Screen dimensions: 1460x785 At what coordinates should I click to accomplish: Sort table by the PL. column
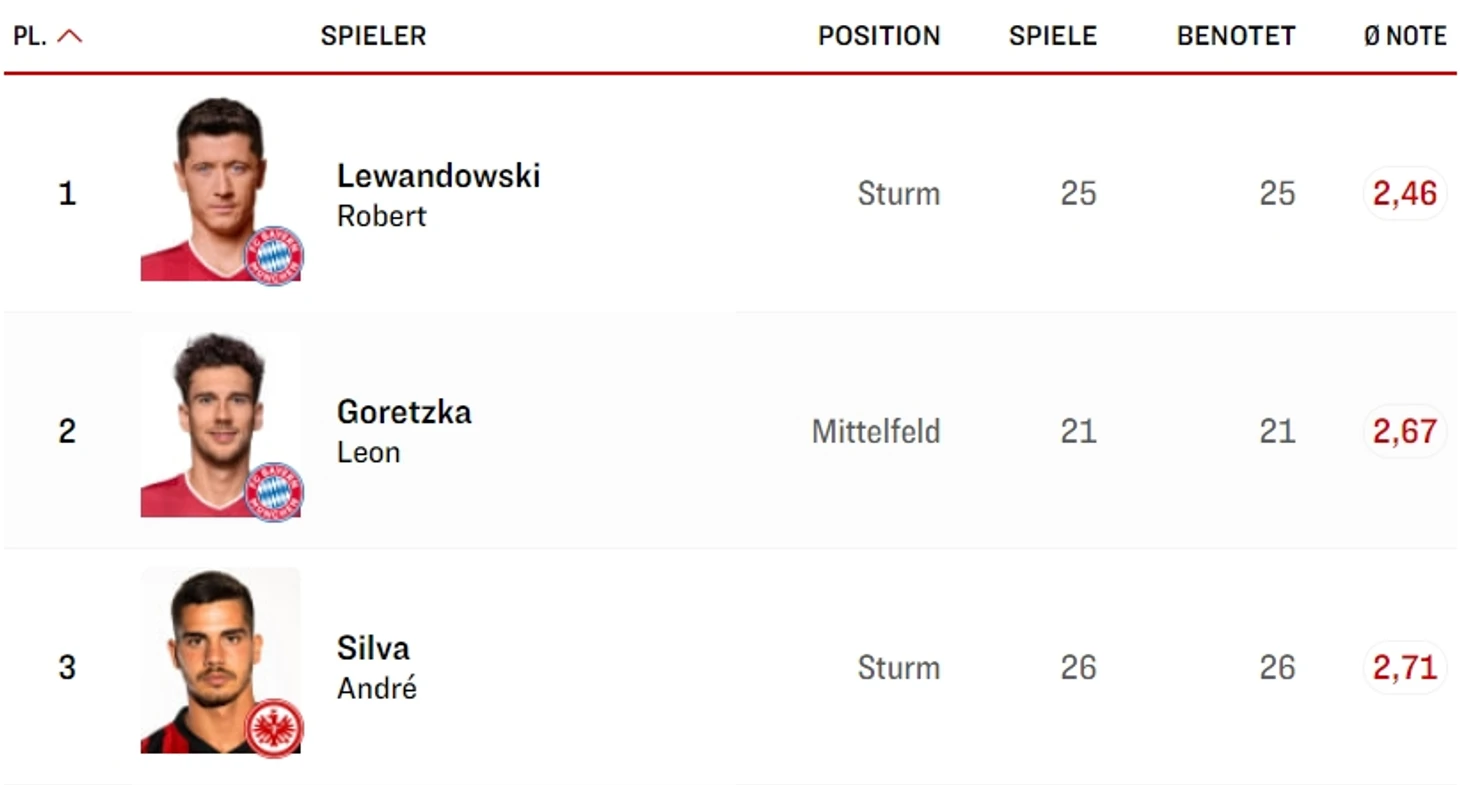click(x=30, y=36)
